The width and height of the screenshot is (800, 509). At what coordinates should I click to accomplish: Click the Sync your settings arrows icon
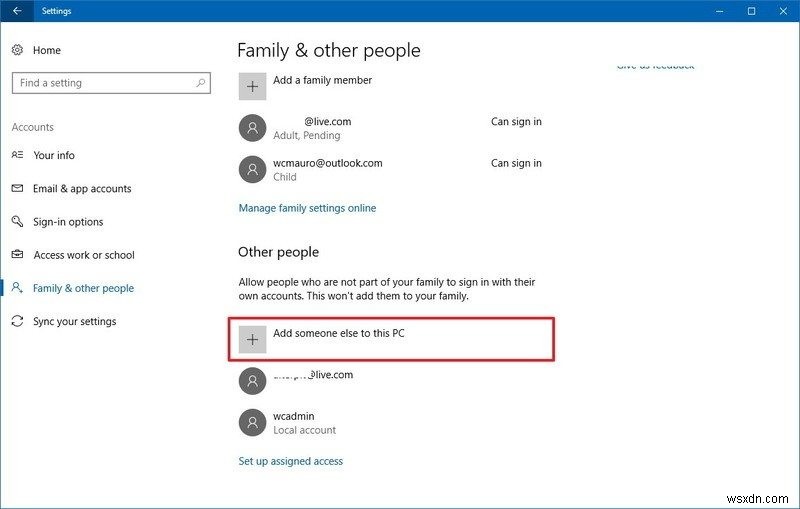click(x=17, y=321)
